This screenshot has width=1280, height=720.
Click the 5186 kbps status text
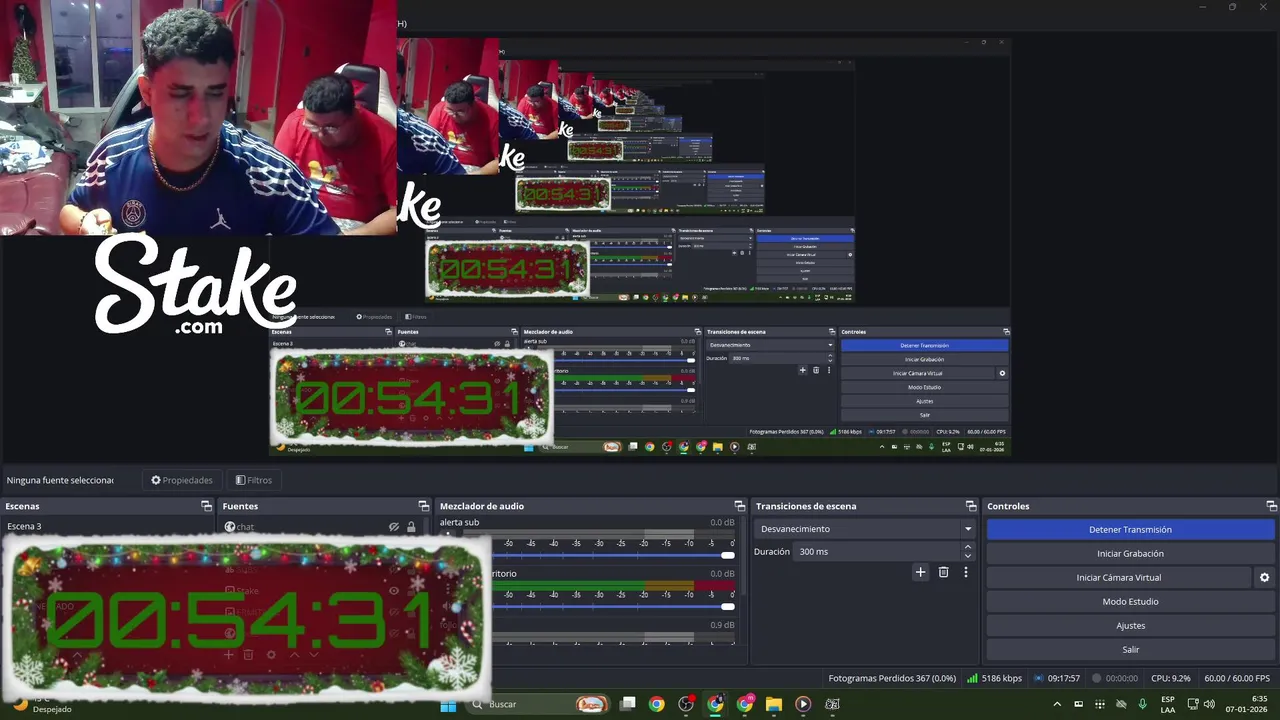tap(1001, 678)
